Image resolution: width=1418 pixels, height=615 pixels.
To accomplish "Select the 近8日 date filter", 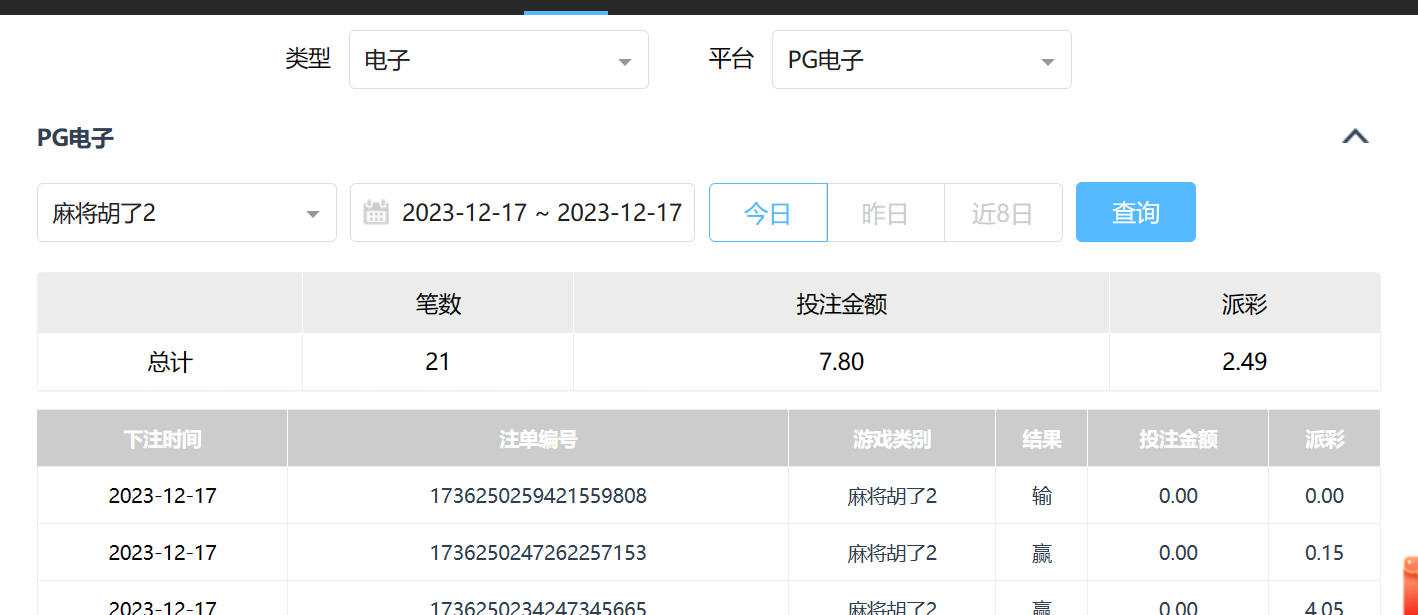I will point(1002,213).
